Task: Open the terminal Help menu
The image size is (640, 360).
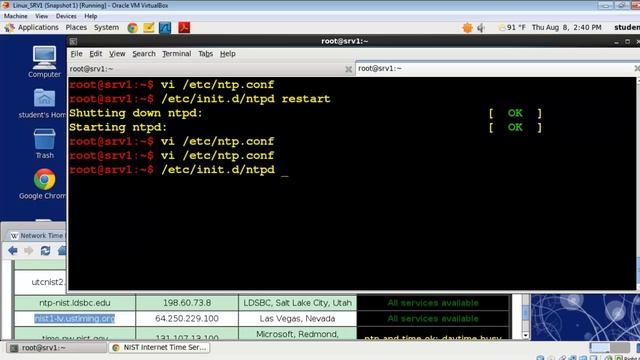Action: [227, 53]
